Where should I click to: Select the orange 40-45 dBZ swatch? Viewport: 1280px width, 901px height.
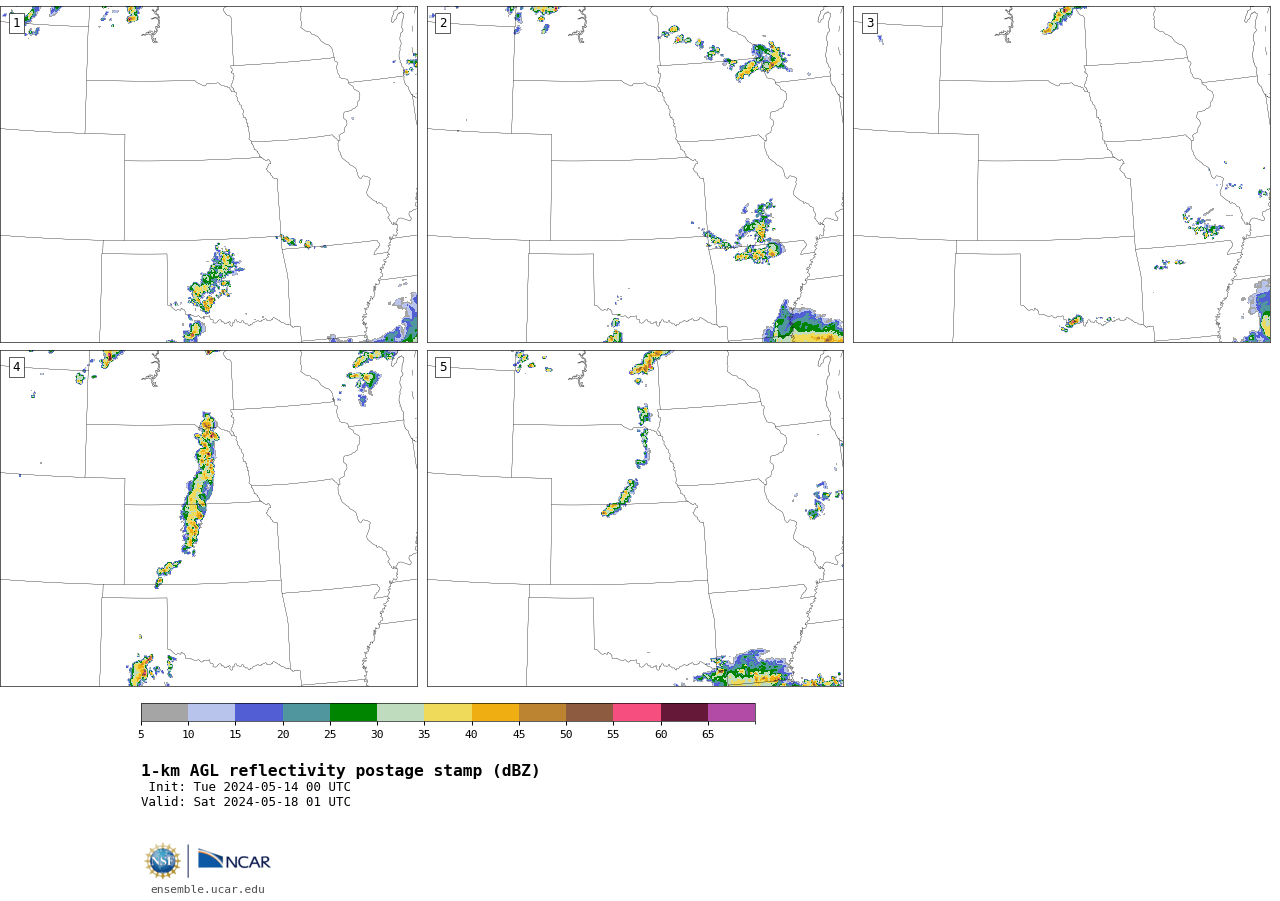click(x=495, y=713)
